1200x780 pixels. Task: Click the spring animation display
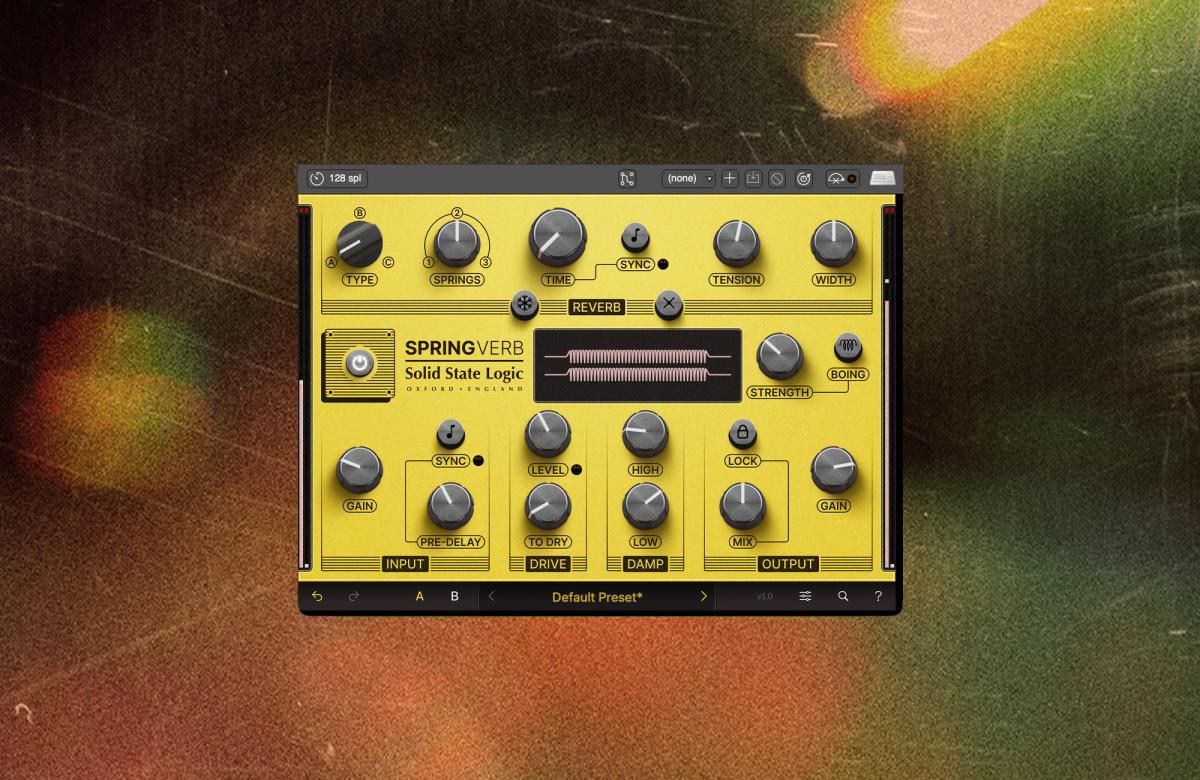(638, 366)
